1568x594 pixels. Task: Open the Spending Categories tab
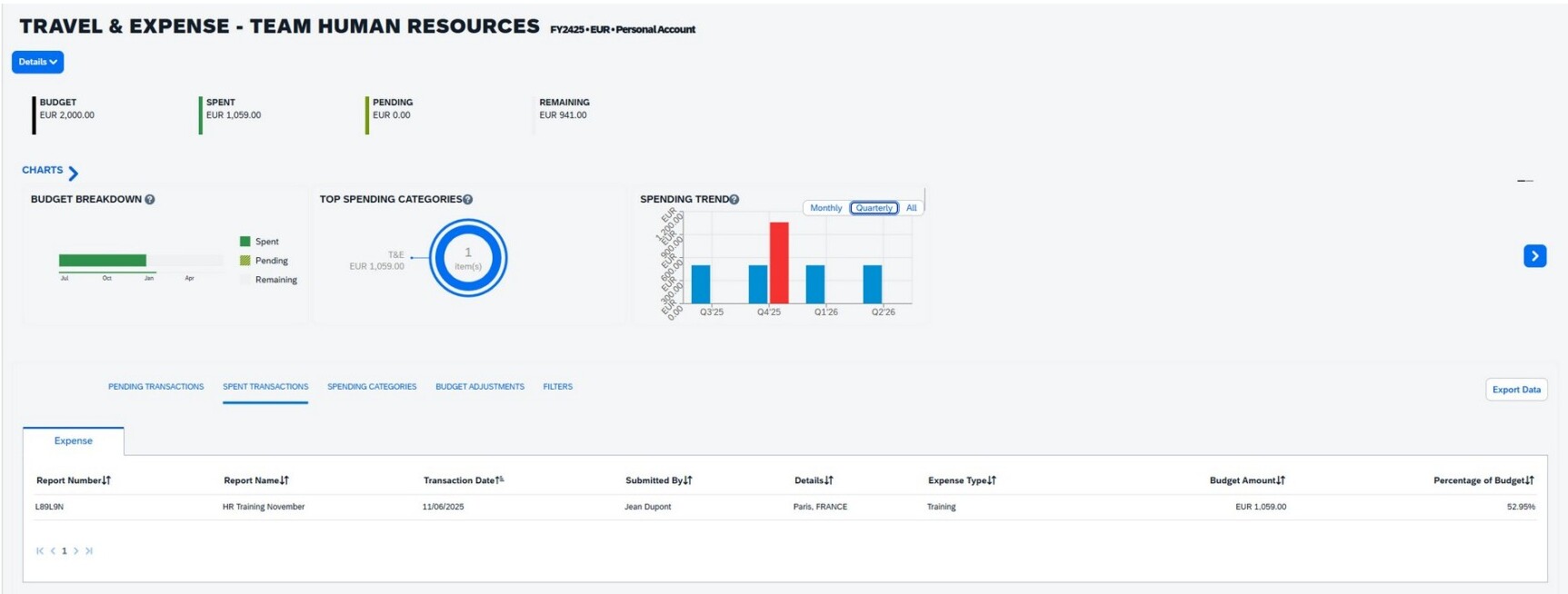372,387
